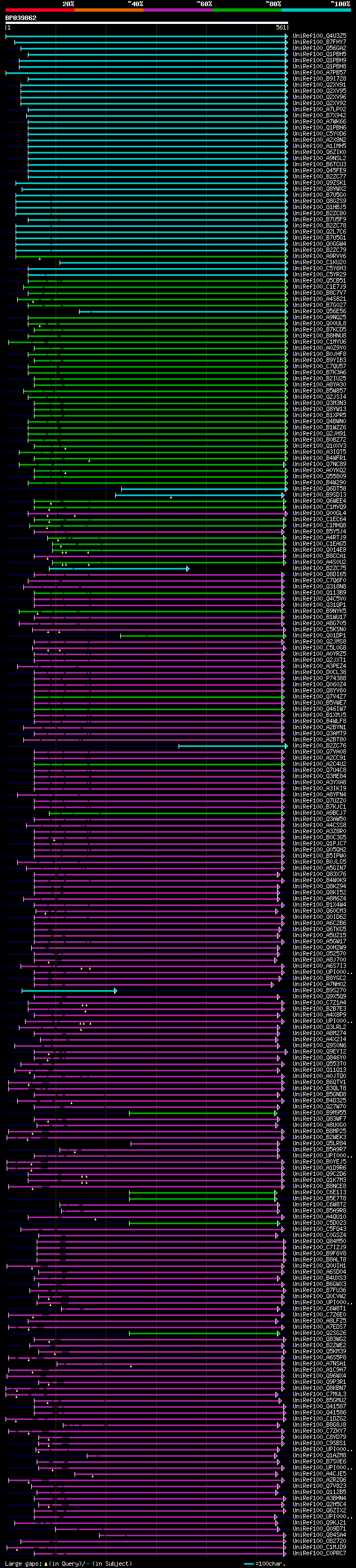
Task: Click the Large gaps legend text
Action: tap(68, 1563)
